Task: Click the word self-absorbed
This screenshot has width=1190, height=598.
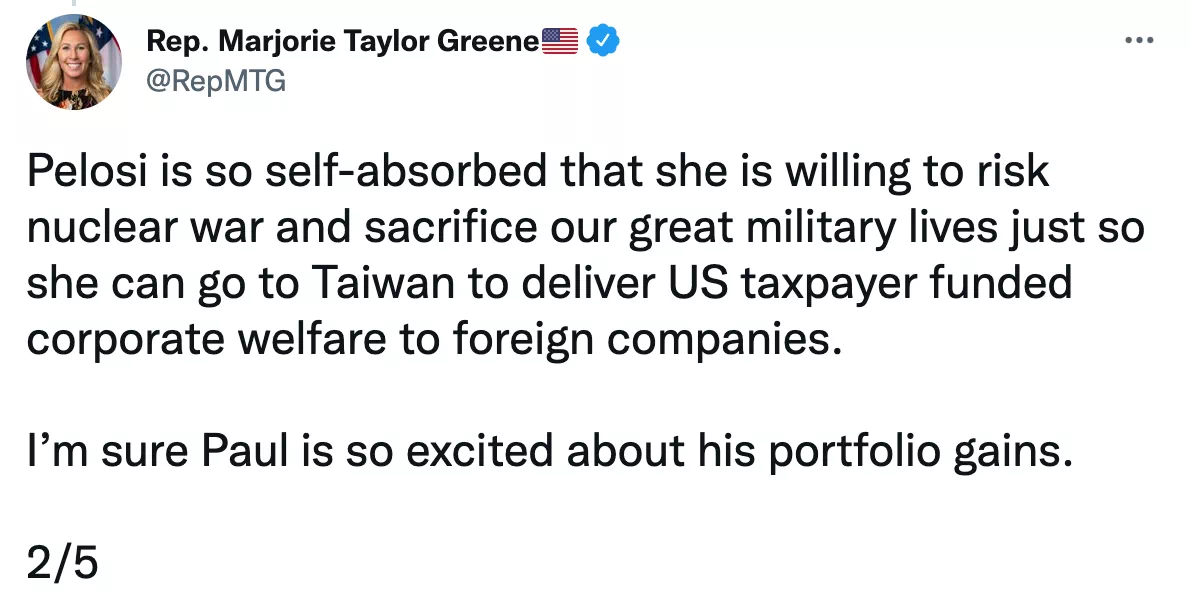Action: (406, 171)
